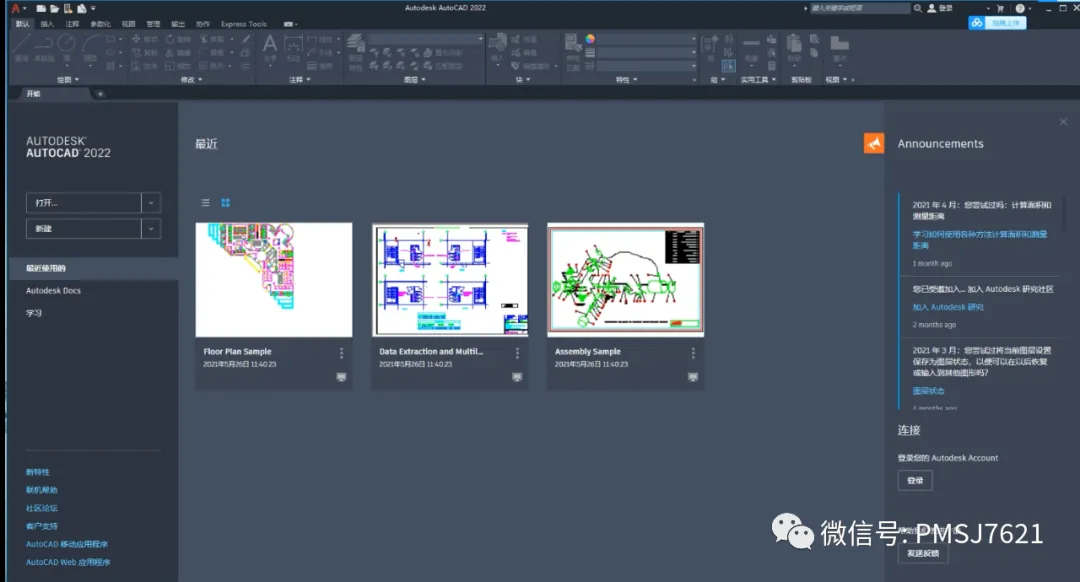Open the Assembly Sample thumbnail

pos(625,280)
